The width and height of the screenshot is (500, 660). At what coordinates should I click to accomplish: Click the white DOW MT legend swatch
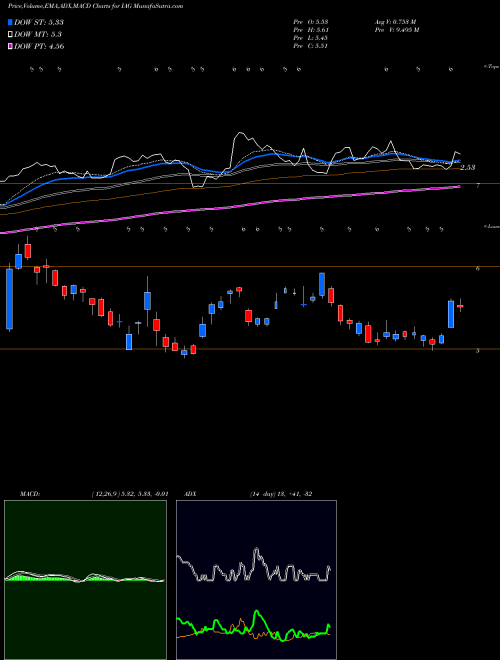click(x=10, y=35)
